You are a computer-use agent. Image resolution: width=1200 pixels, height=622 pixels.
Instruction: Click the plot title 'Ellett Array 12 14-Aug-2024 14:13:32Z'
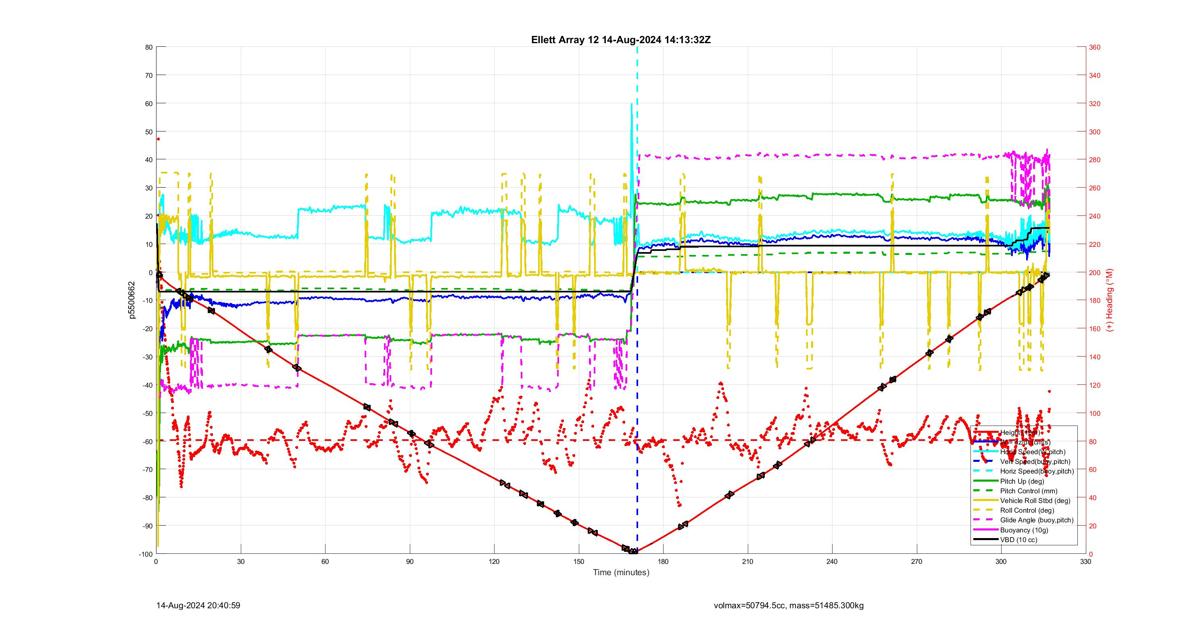[621, 39]
